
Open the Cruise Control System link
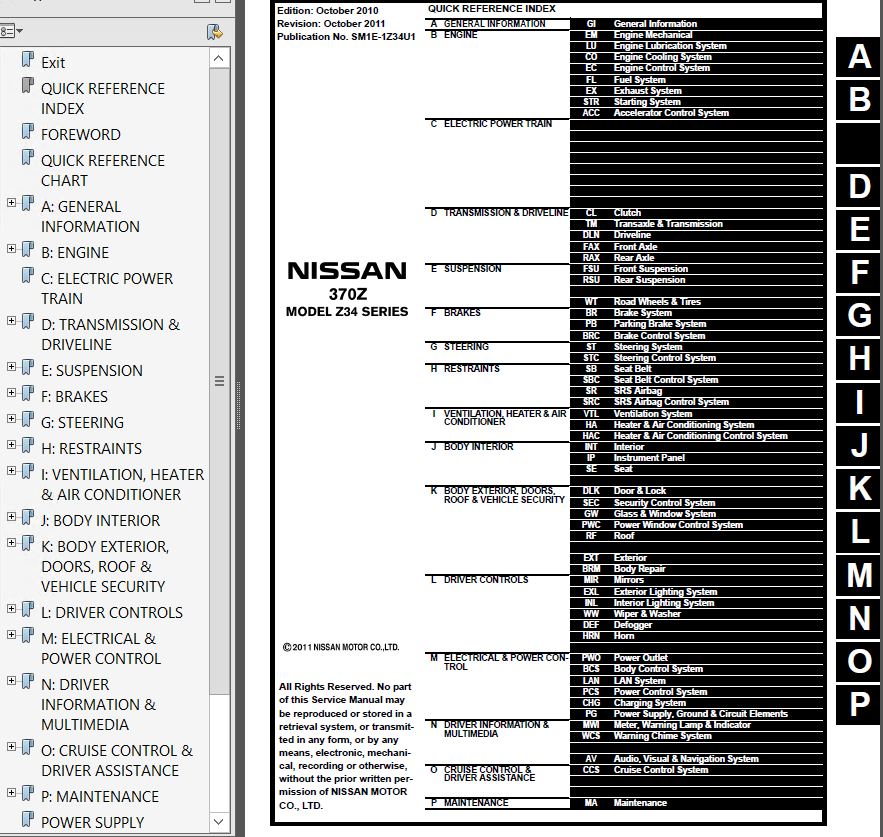pos(661,770)
